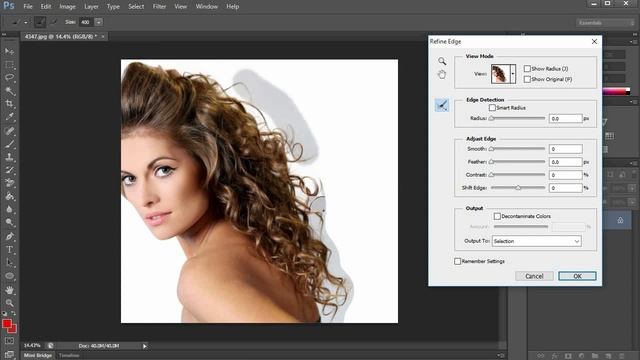Viewport: 640px width, 360px height.
Task: Open the Layer menu
Action: (91, 7)
